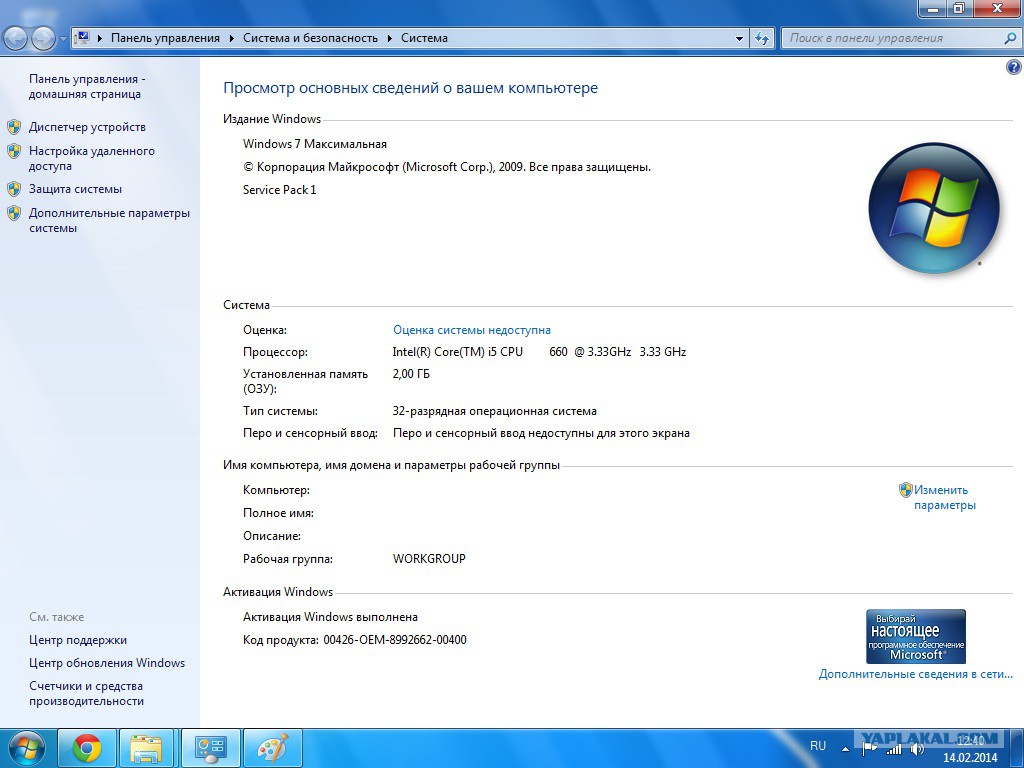The height and width of the screenshot is (768, 1024).
Task: Select text Service Pack 1
Action: pos(280,189)
